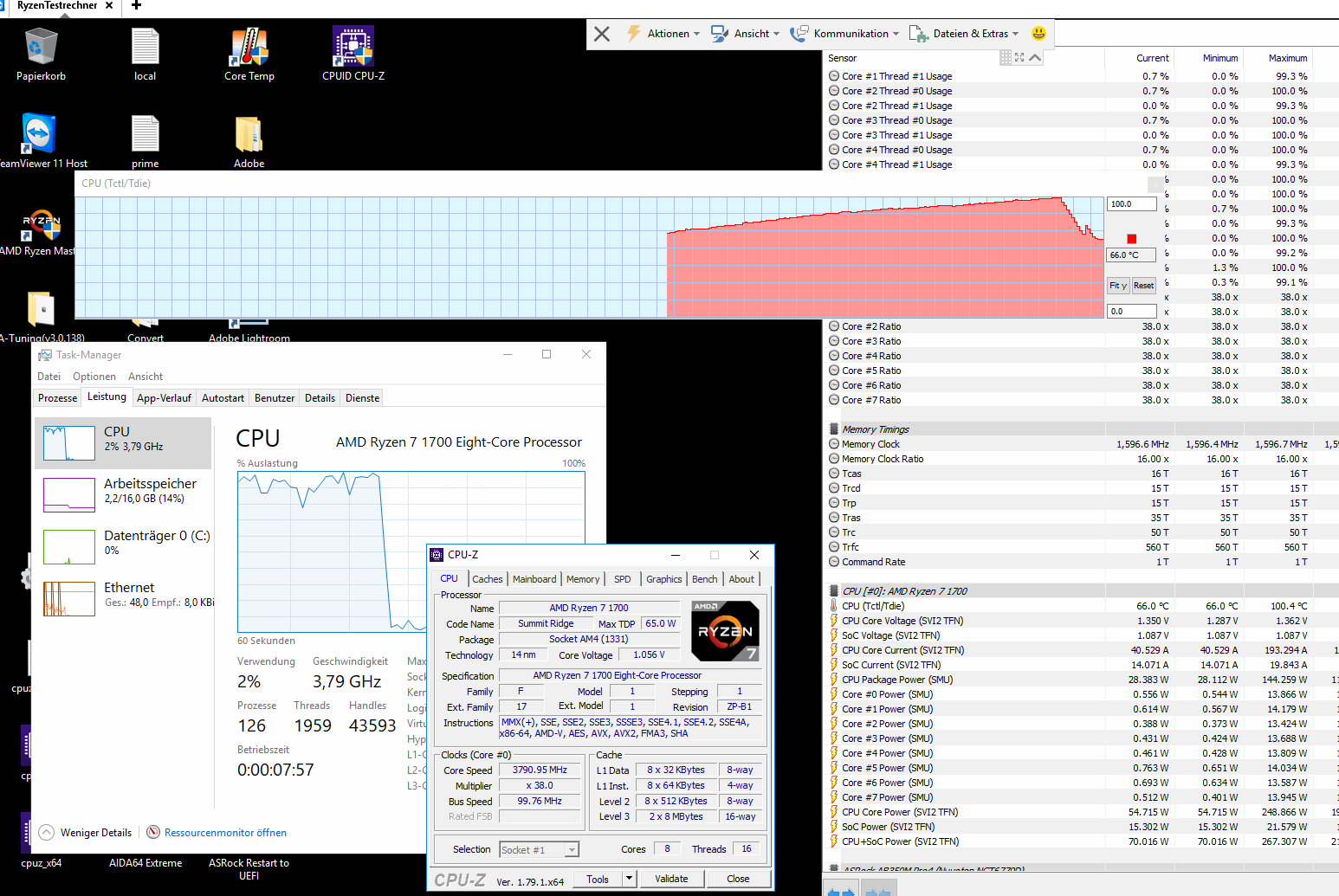Open Ressourcenmonitor öffnen link

225,833
